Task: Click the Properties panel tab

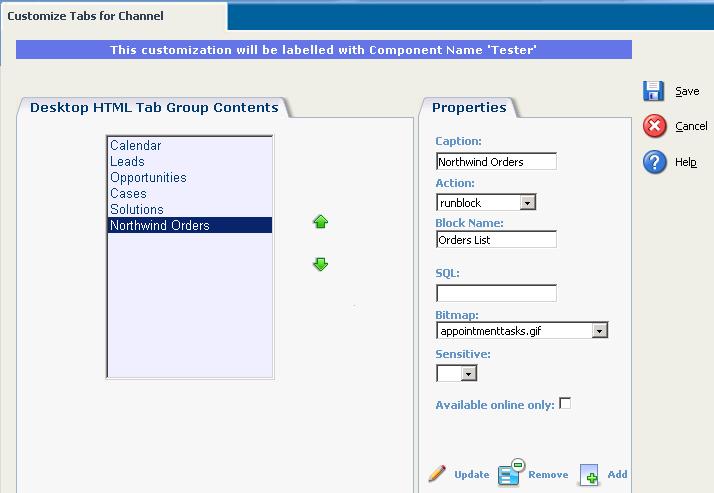Action: 469,107
